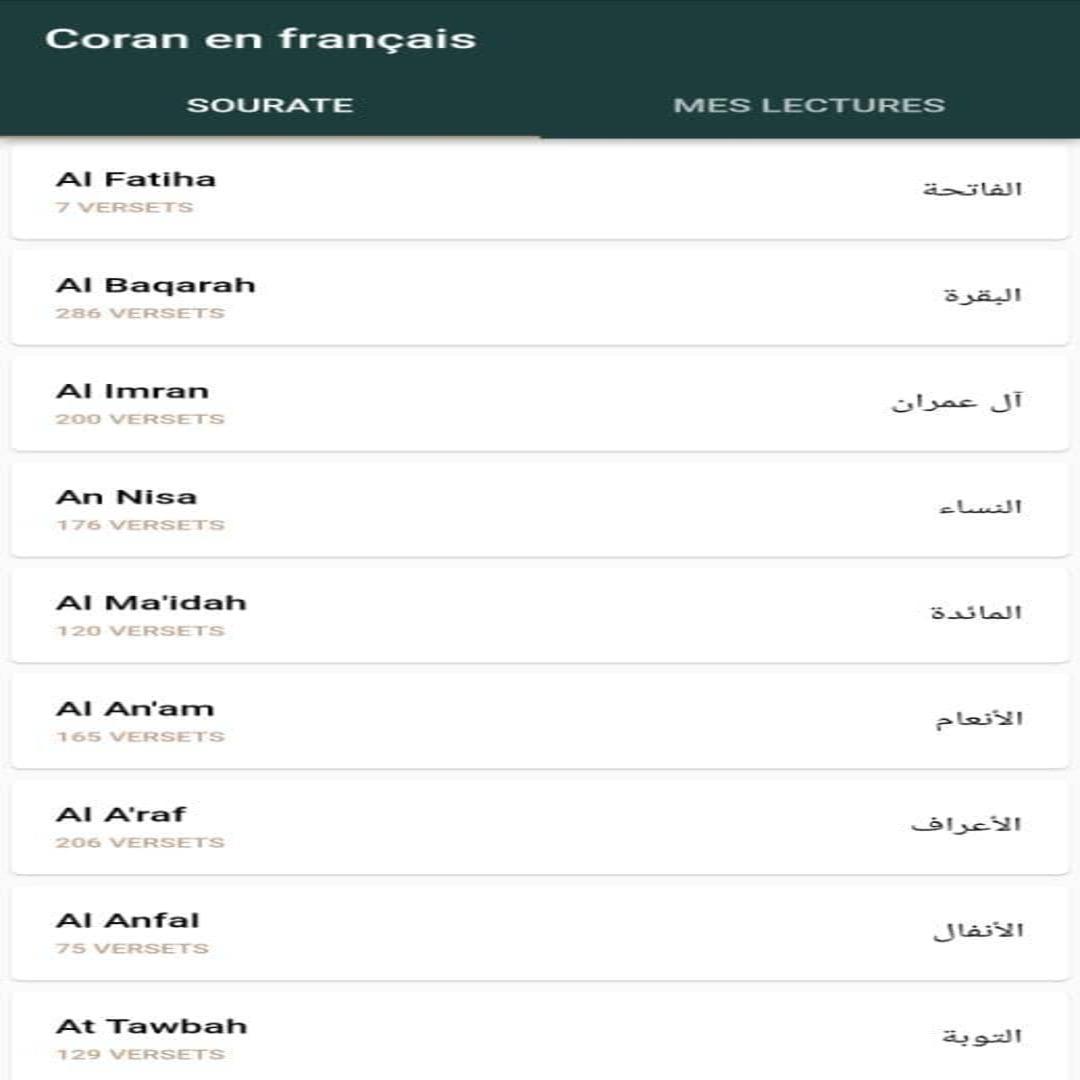Select Al Baqarah from the list
The width and height of the screenshot is (1080, 1080).
tap(540, 298)
